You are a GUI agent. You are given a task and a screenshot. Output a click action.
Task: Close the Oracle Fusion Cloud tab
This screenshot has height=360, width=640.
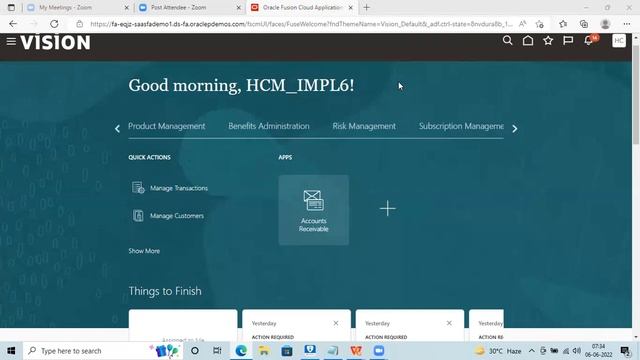(350, 7)
